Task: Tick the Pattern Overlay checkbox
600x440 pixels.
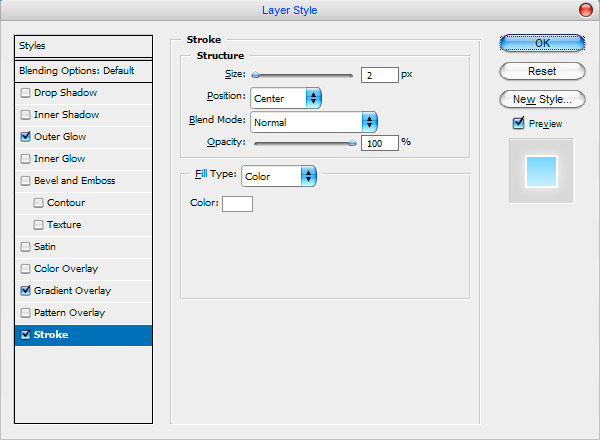Action: (25, 313)
